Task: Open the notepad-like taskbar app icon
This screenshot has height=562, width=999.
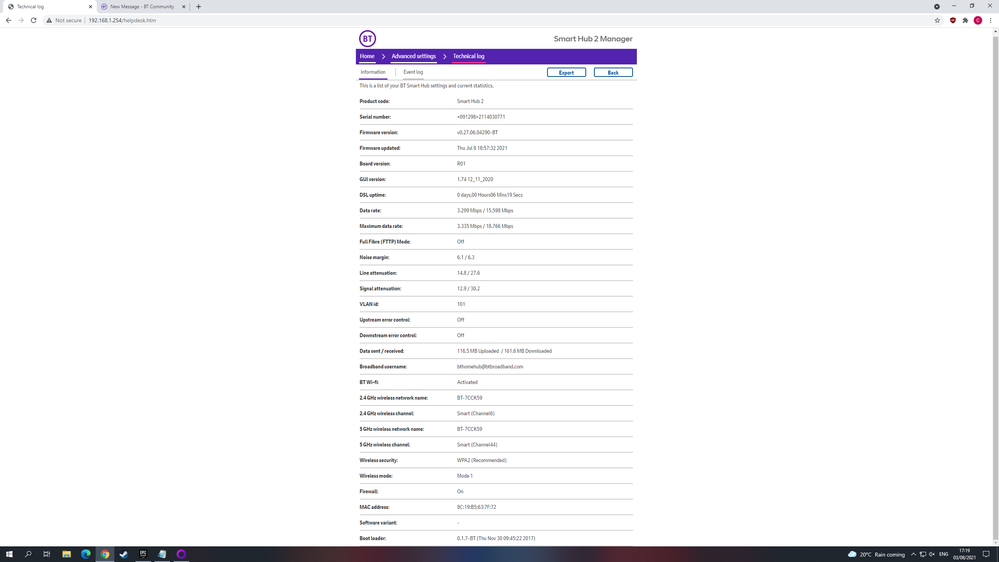Action: 162,554
